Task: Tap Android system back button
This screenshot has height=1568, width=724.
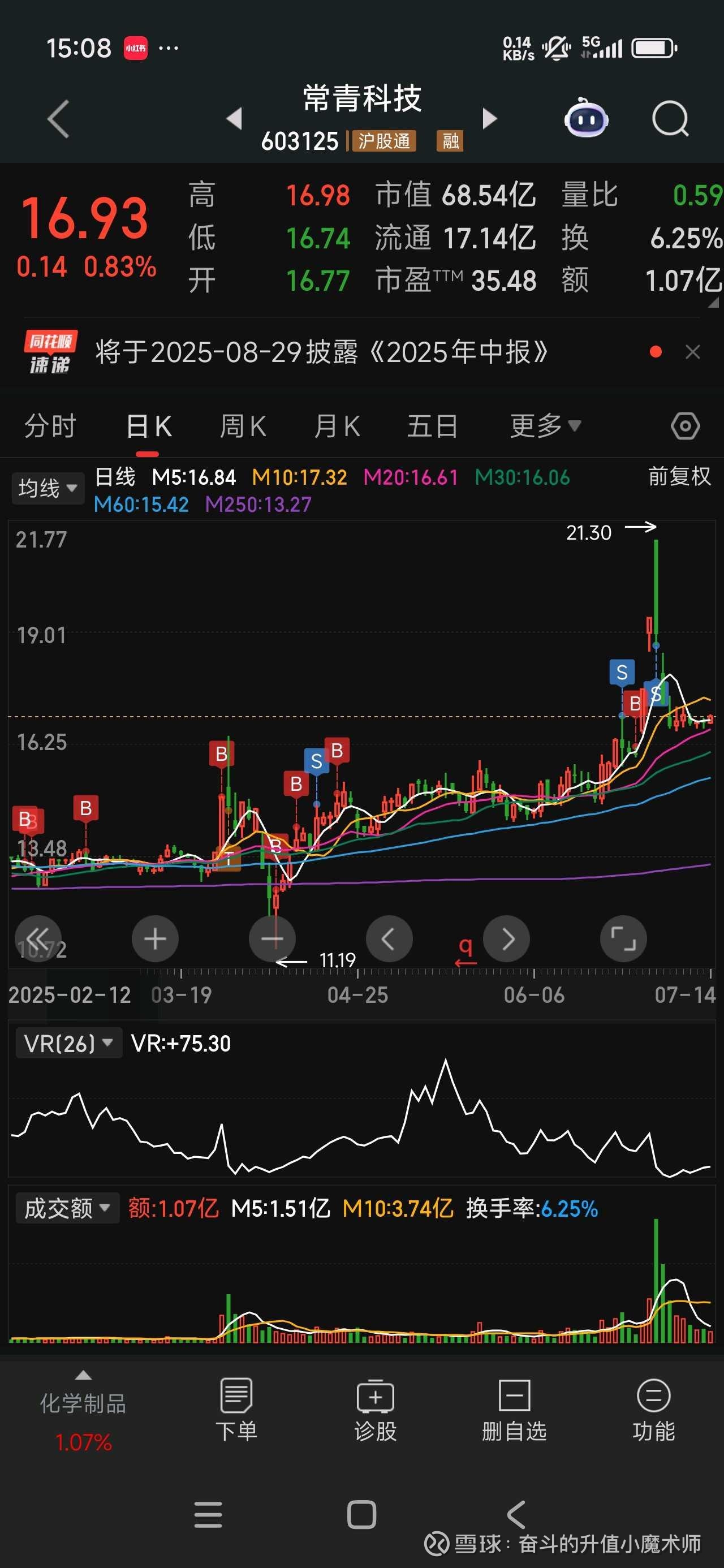Action: [x=516, y=1514]
